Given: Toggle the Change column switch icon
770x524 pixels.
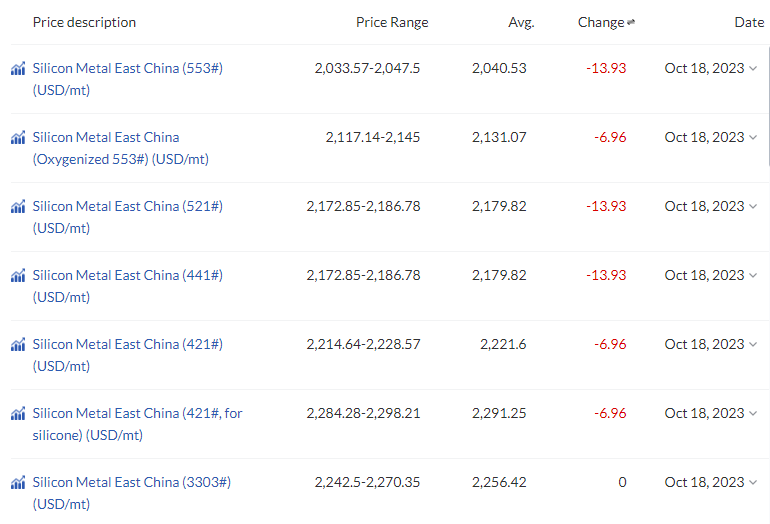Looking at the screenshot, I should pyautogui.click(x=631, y=22).
